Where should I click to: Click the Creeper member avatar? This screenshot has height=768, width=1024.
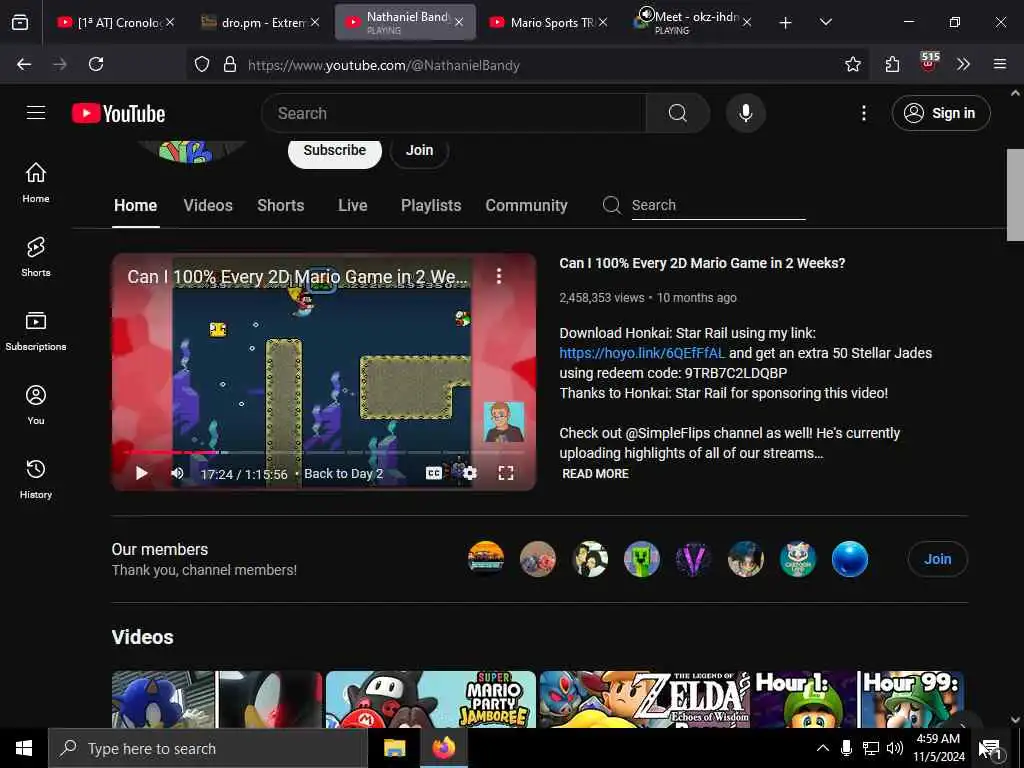point(641,559)
